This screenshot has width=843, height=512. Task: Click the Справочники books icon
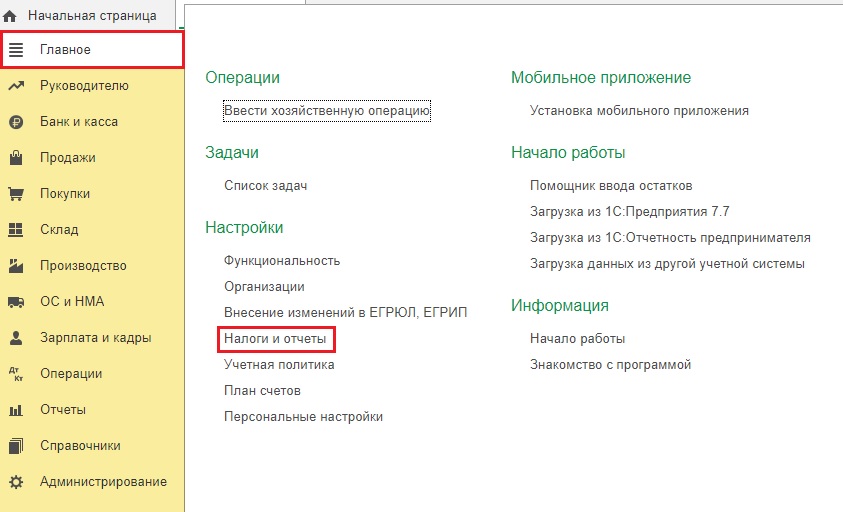pyautogui.click(x=16, y=446)
